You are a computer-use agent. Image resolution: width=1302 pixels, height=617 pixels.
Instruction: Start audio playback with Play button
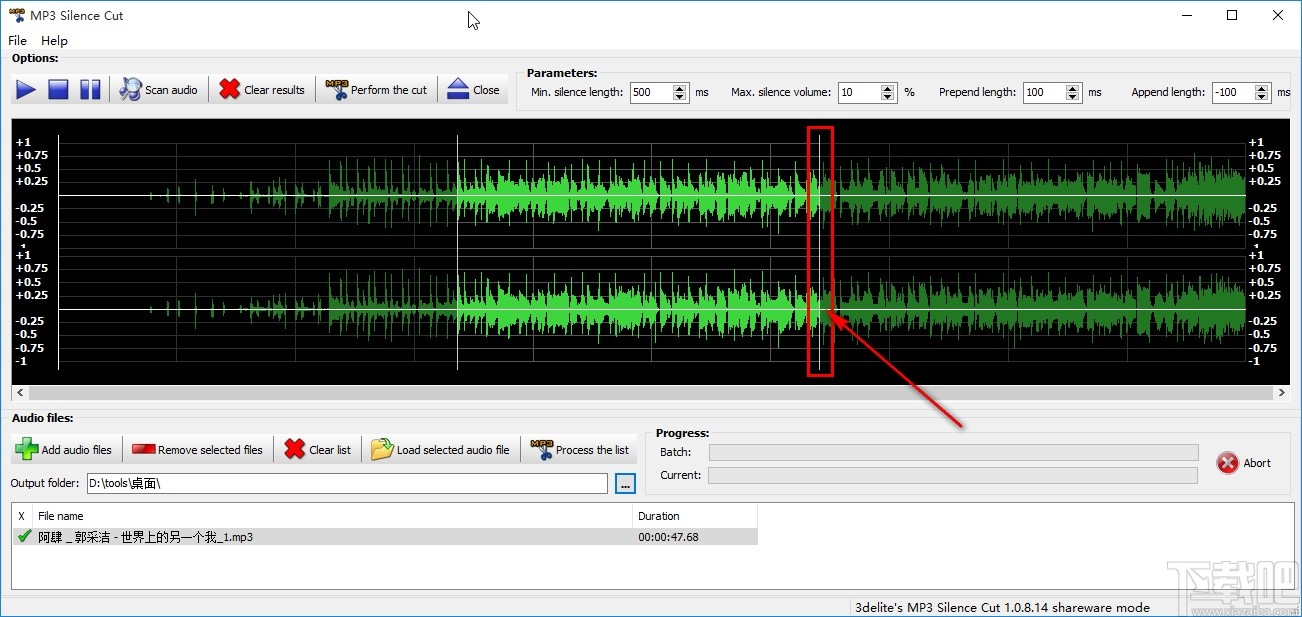point(26,90)
